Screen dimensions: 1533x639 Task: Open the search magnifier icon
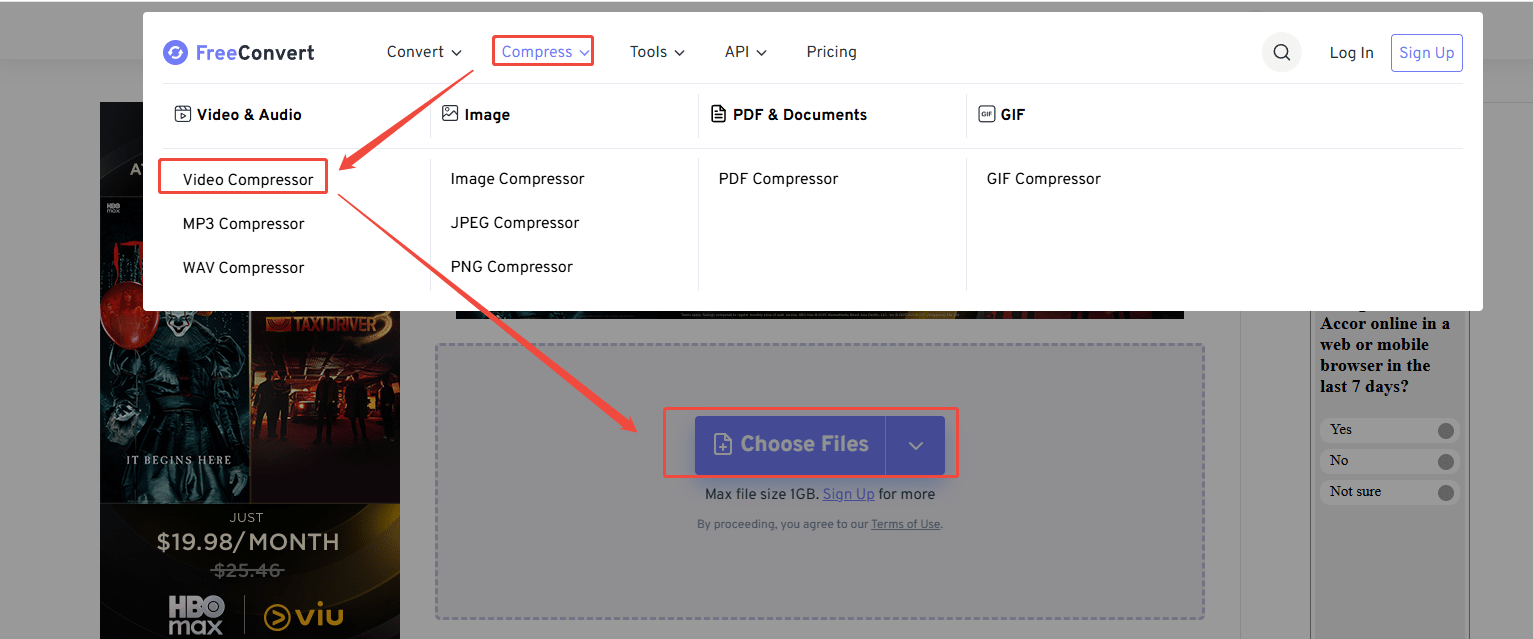1281,52
